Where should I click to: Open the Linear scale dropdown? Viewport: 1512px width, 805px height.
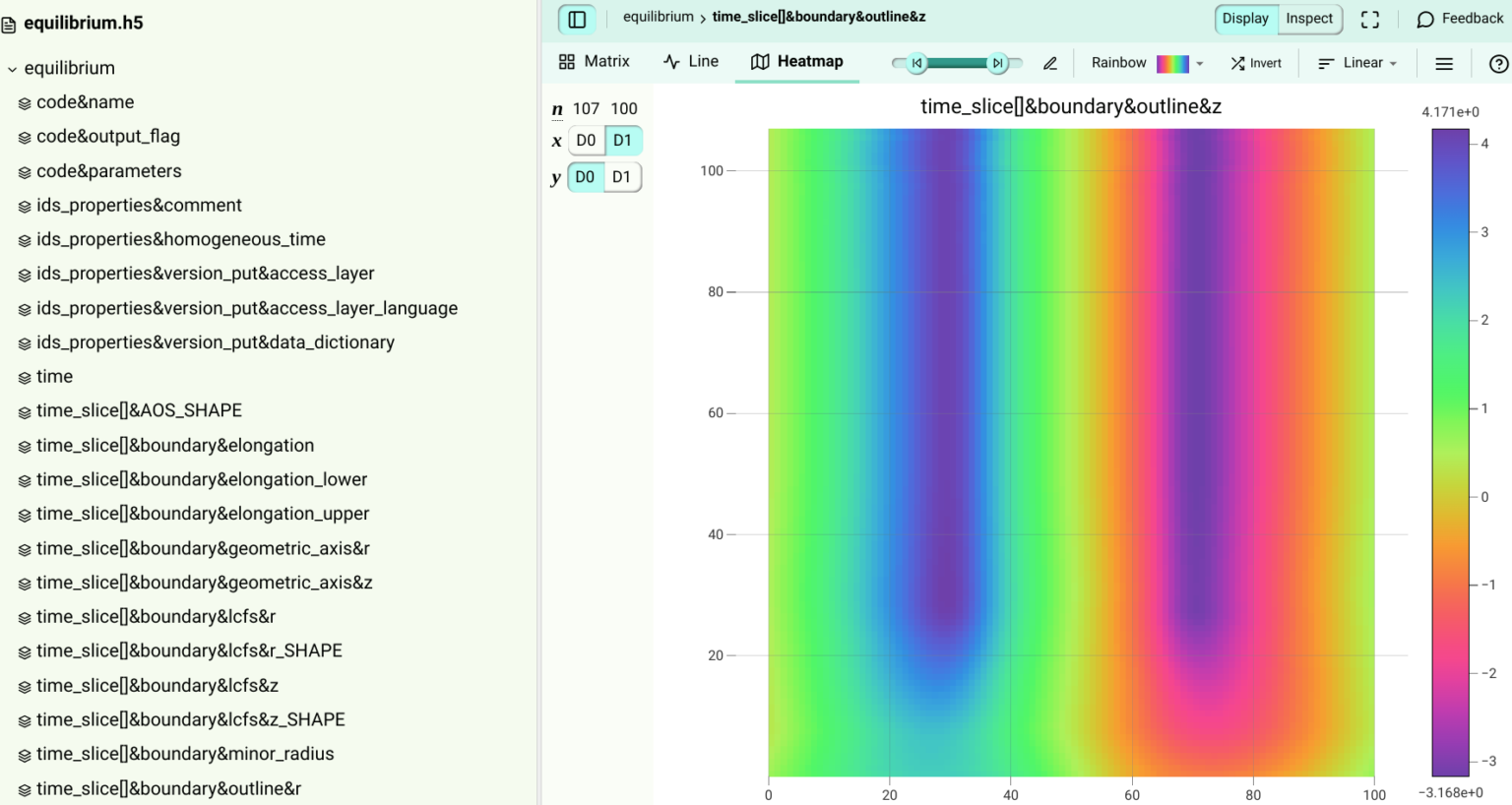click(1357, 63)
